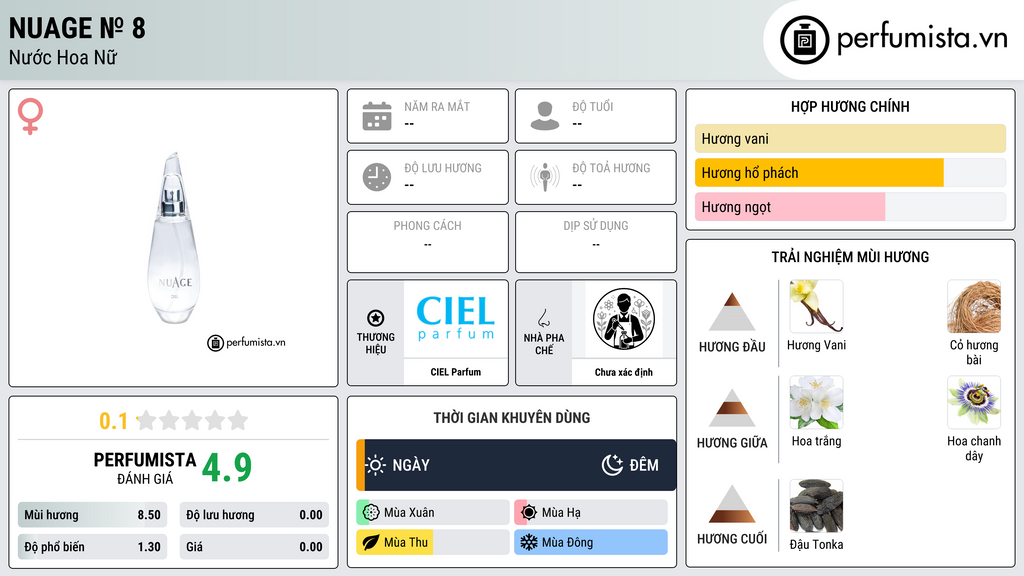Click the 0.1 user rating number
This screenshot has width=1024, height=576.
coord(114,421)
